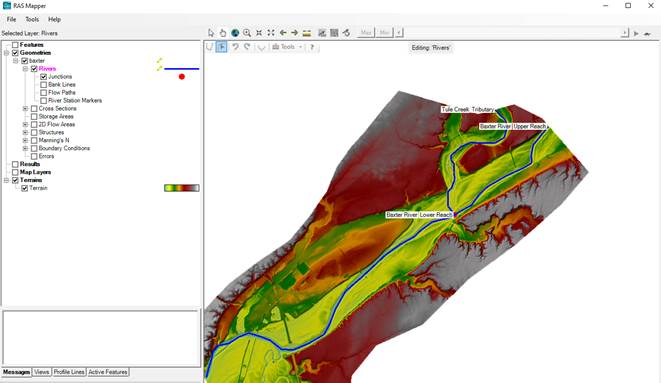The image size is (661, 383).
Task: Check the Cross Sections layer box
Action: 34,109
